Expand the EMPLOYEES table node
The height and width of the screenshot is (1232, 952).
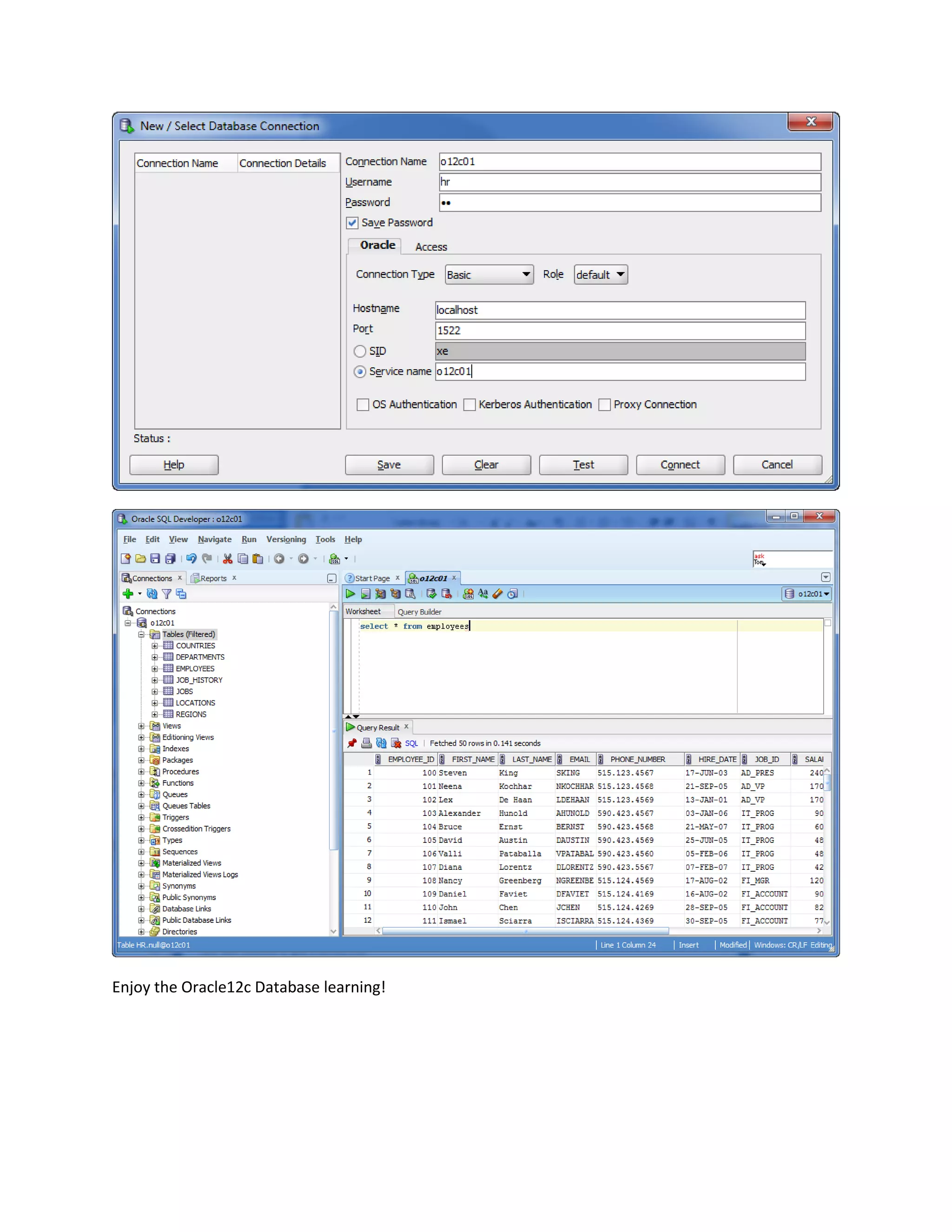coord(154,669)
